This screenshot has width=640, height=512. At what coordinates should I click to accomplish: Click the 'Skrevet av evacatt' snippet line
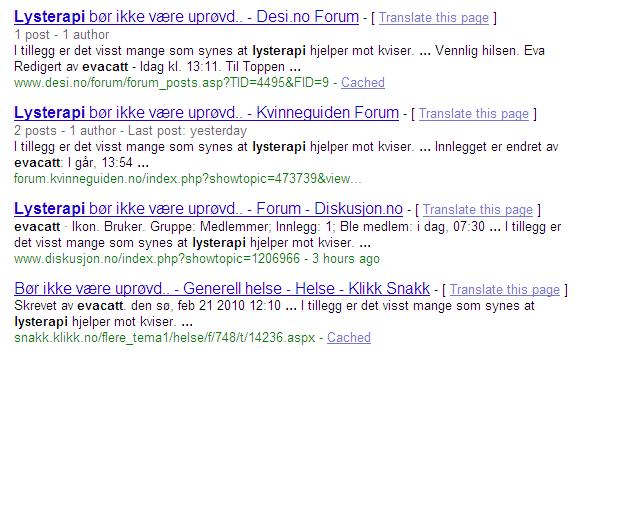(274, 305)
